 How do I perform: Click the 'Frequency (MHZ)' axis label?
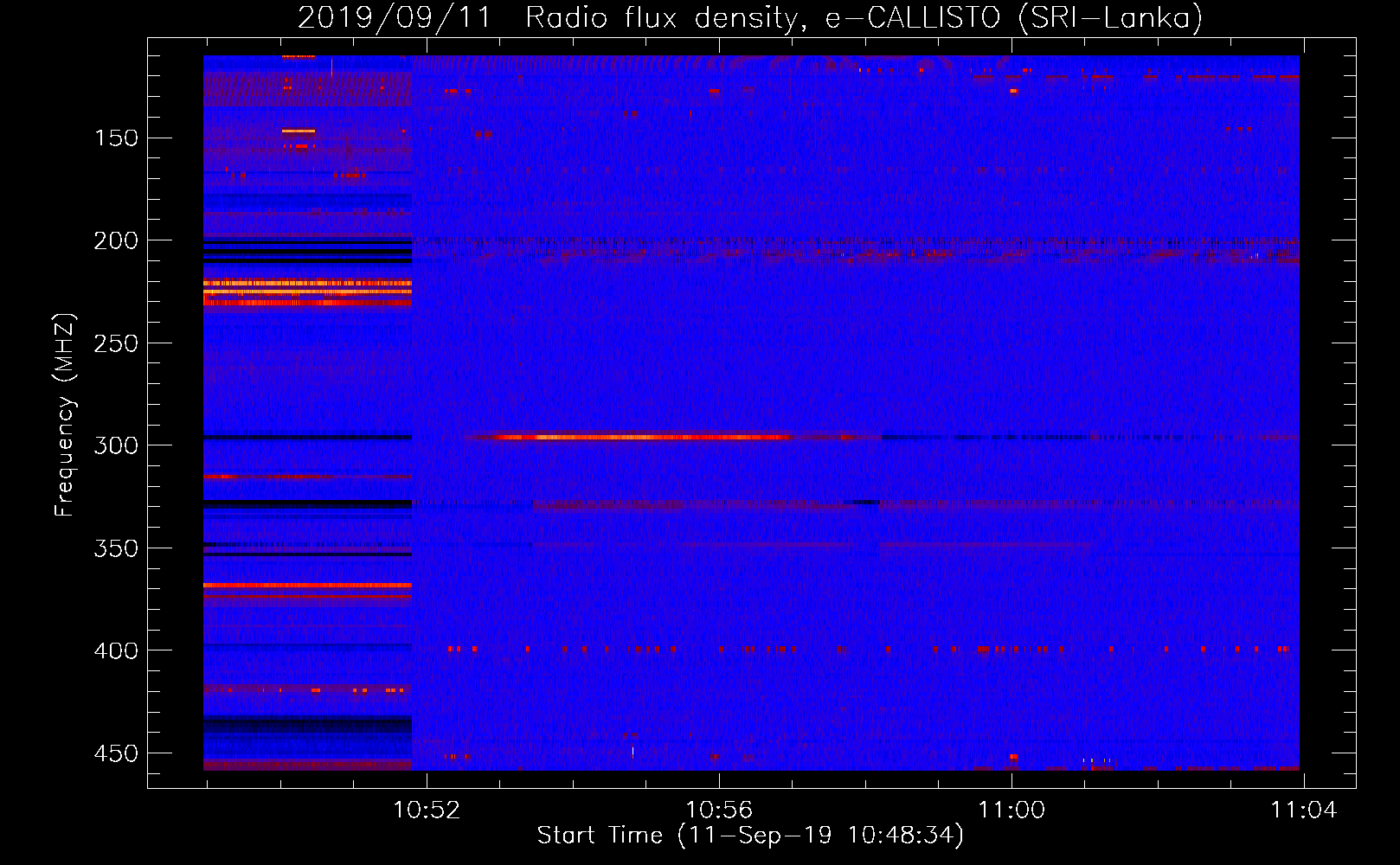(65, 415)
